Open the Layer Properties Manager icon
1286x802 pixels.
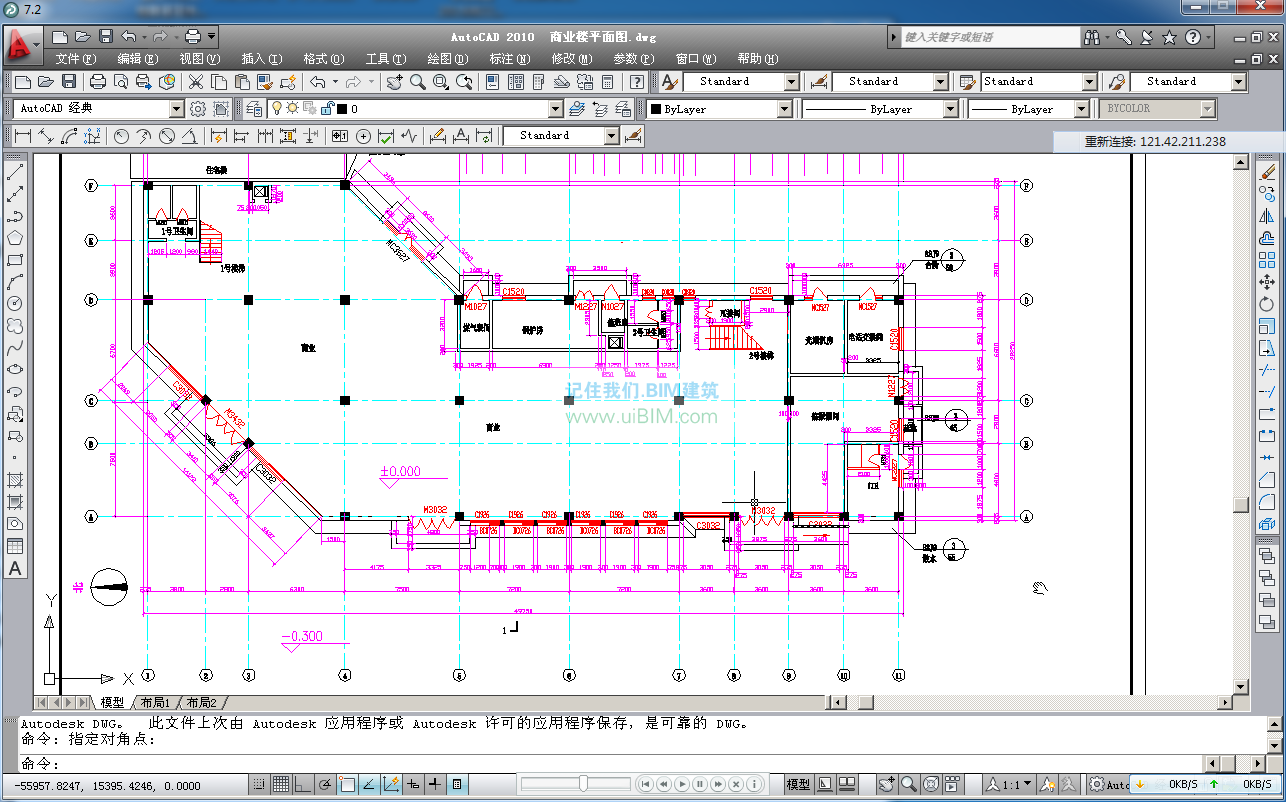(254, 109)
